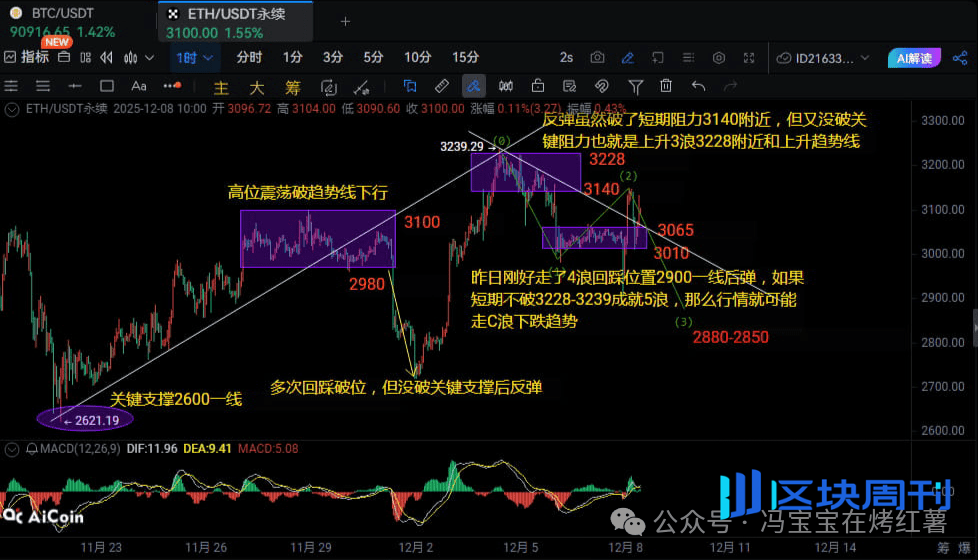Click the 等 scale option at bottom right

point(943,548)
